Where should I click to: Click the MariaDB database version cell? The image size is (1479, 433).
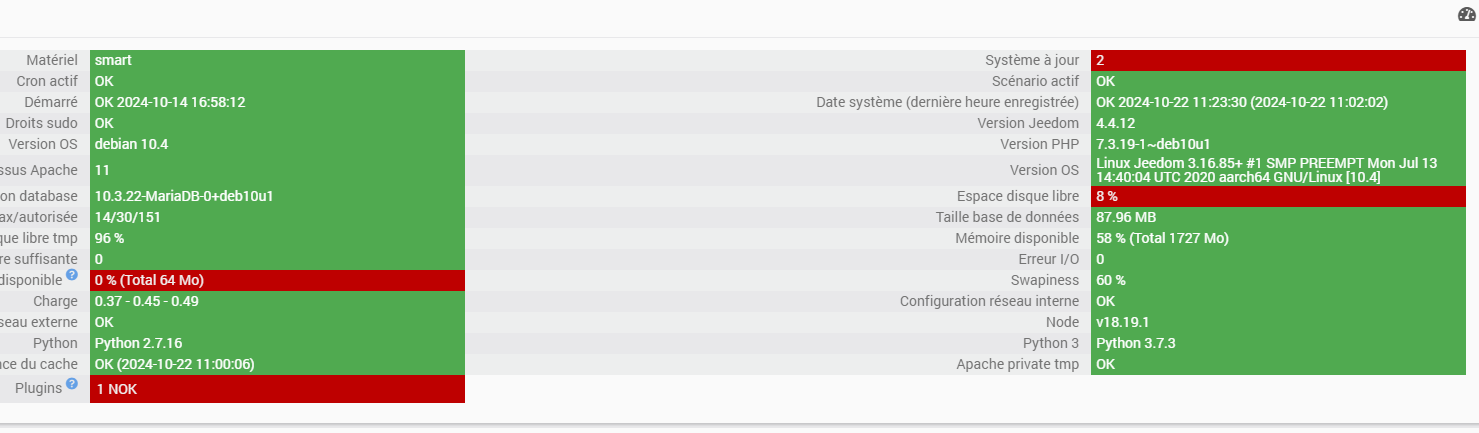[x=277, y=196]
